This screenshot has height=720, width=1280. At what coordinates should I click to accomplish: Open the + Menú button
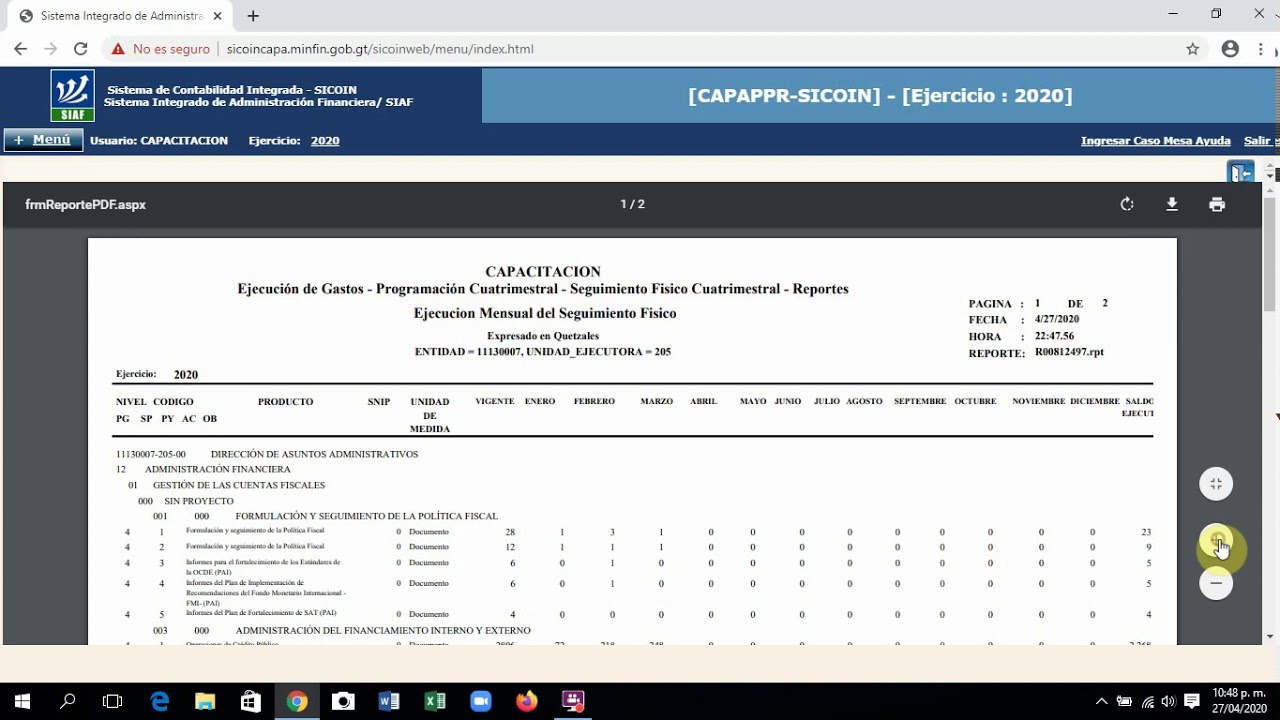[x=43, y=140]
